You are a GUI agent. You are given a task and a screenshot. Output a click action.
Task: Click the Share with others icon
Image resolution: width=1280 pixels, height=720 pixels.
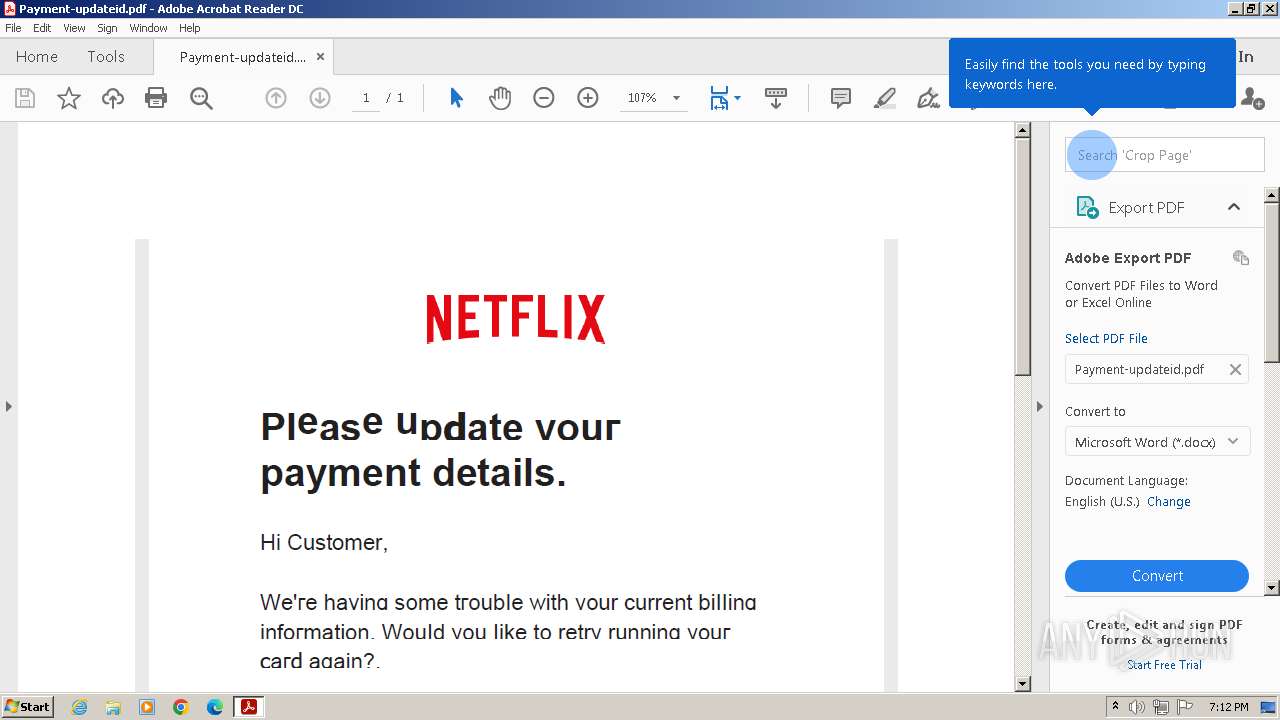pyautogui.click(x=1252, y=98)
